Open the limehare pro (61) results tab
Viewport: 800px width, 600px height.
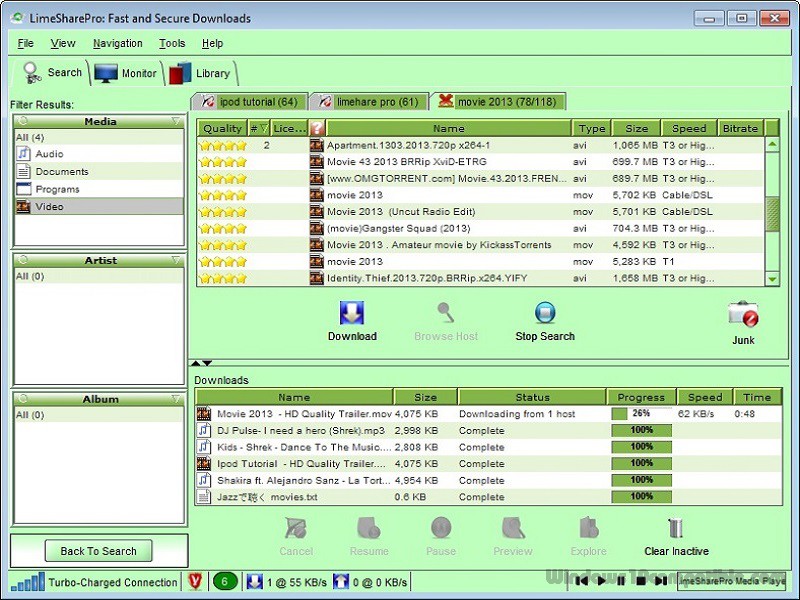pos(368,102)
